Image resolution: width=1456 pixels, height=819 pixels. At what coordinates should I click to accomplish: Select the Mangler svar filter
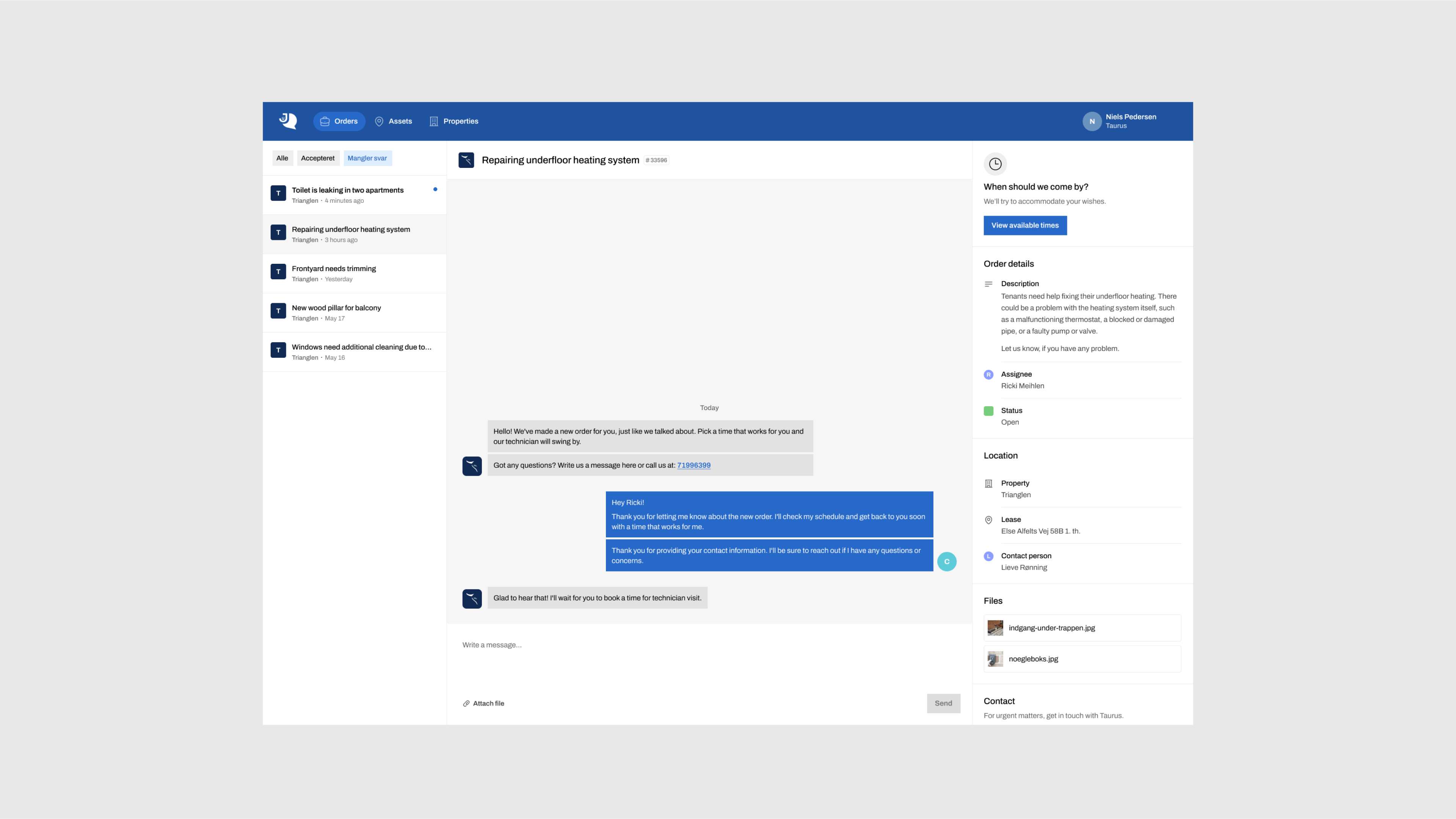point(367,158)
